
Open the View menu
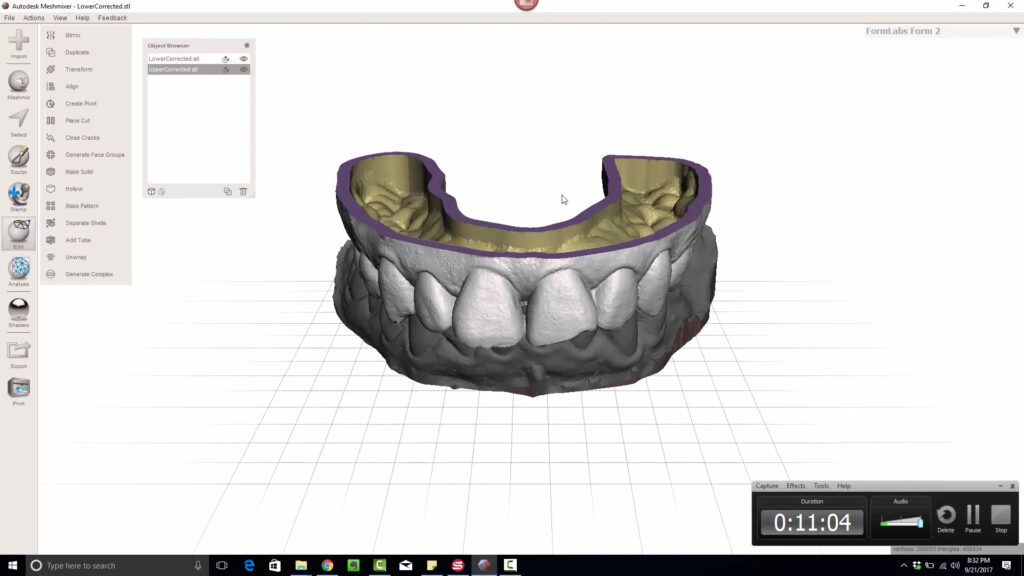(60, 18)
